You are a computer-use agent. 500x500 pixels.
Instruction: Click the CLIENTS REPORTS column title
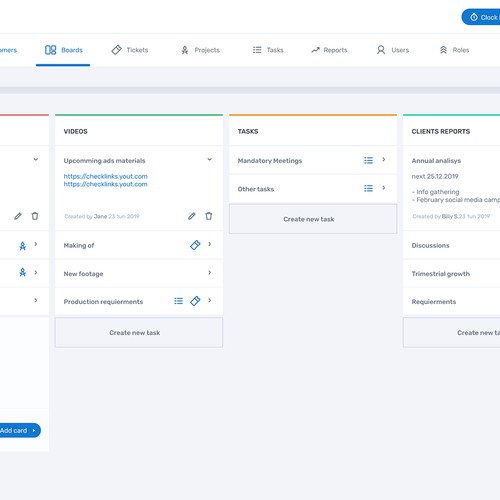point(441,131)
